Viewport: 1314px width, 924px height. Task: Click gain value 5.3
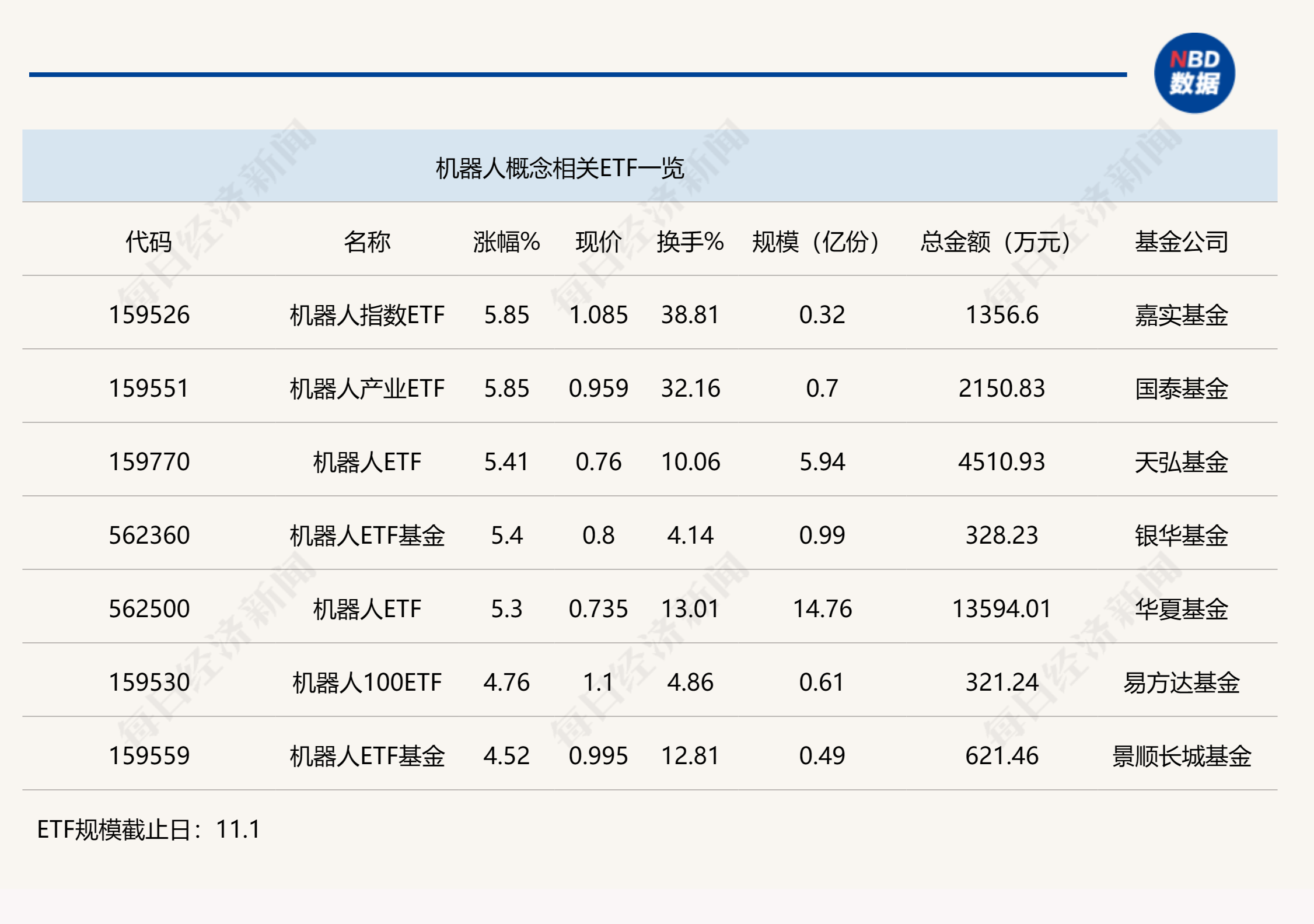[x=506, y=609]
